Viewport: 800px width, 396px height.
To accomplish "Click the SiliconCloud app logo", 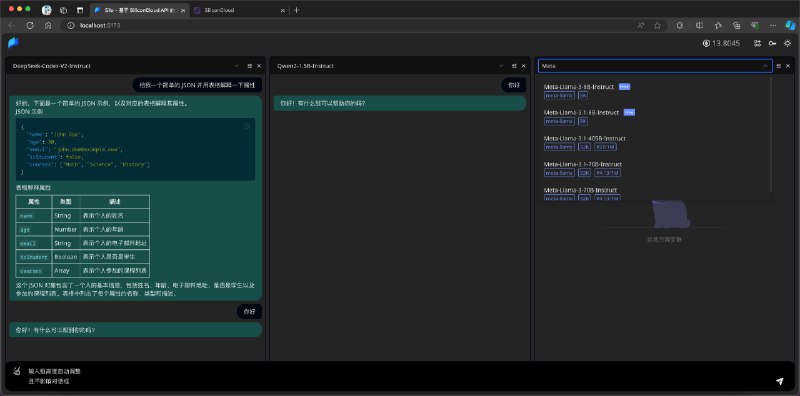I will click(13, 43).
